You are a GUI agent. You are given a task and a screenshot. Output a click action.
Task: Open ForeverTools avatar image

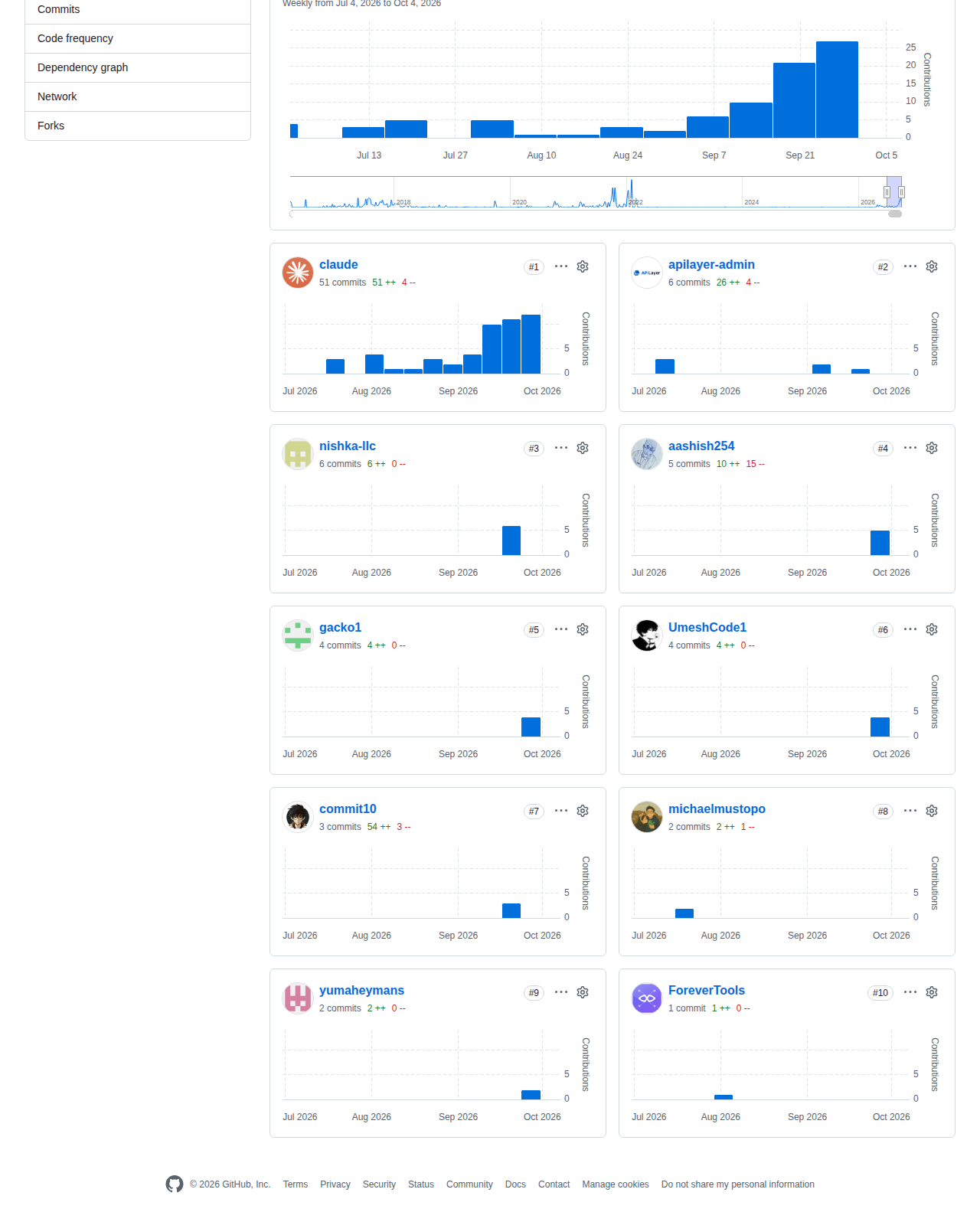(647, 998)
